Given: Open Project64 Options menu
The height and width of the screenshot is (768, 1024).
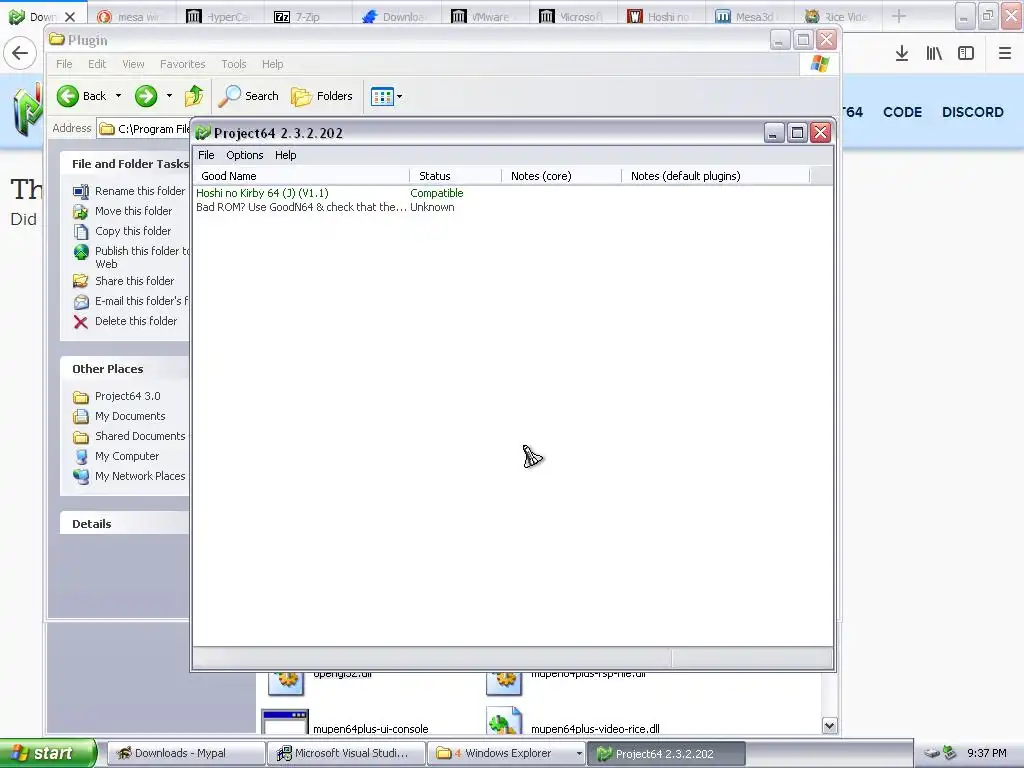Looking at the screenshot, I should pos(244,155).
